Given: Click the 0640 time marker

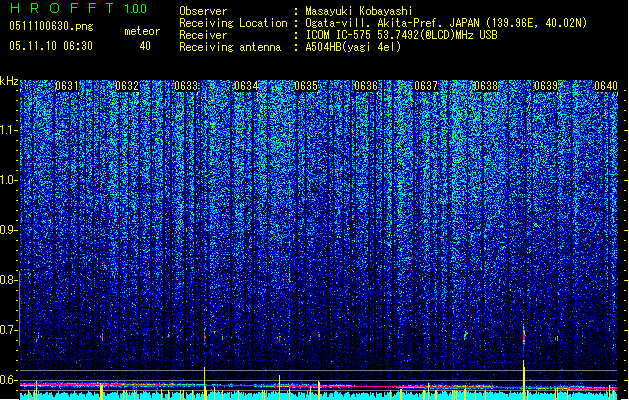Looking at the screenshot, I should pos(606,86).
